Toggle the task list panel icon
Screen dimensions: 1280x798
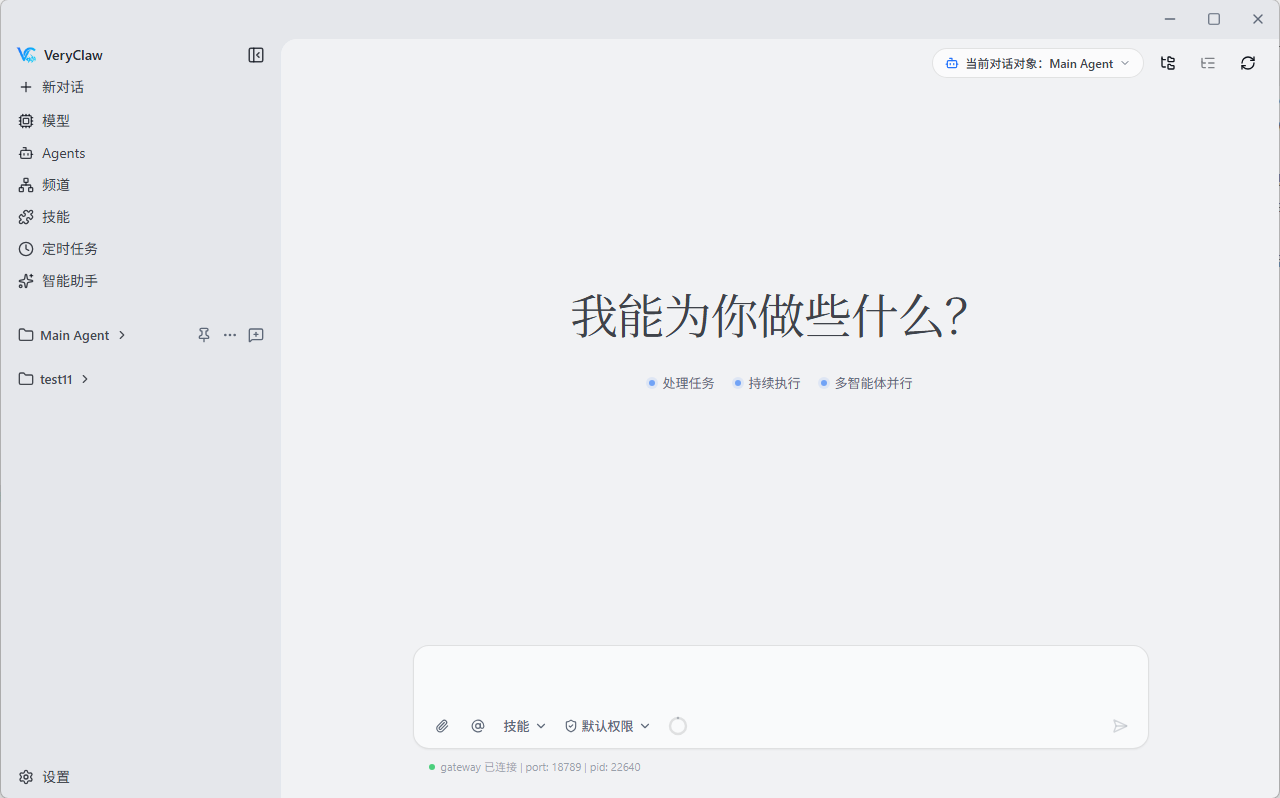(1208, 63)
